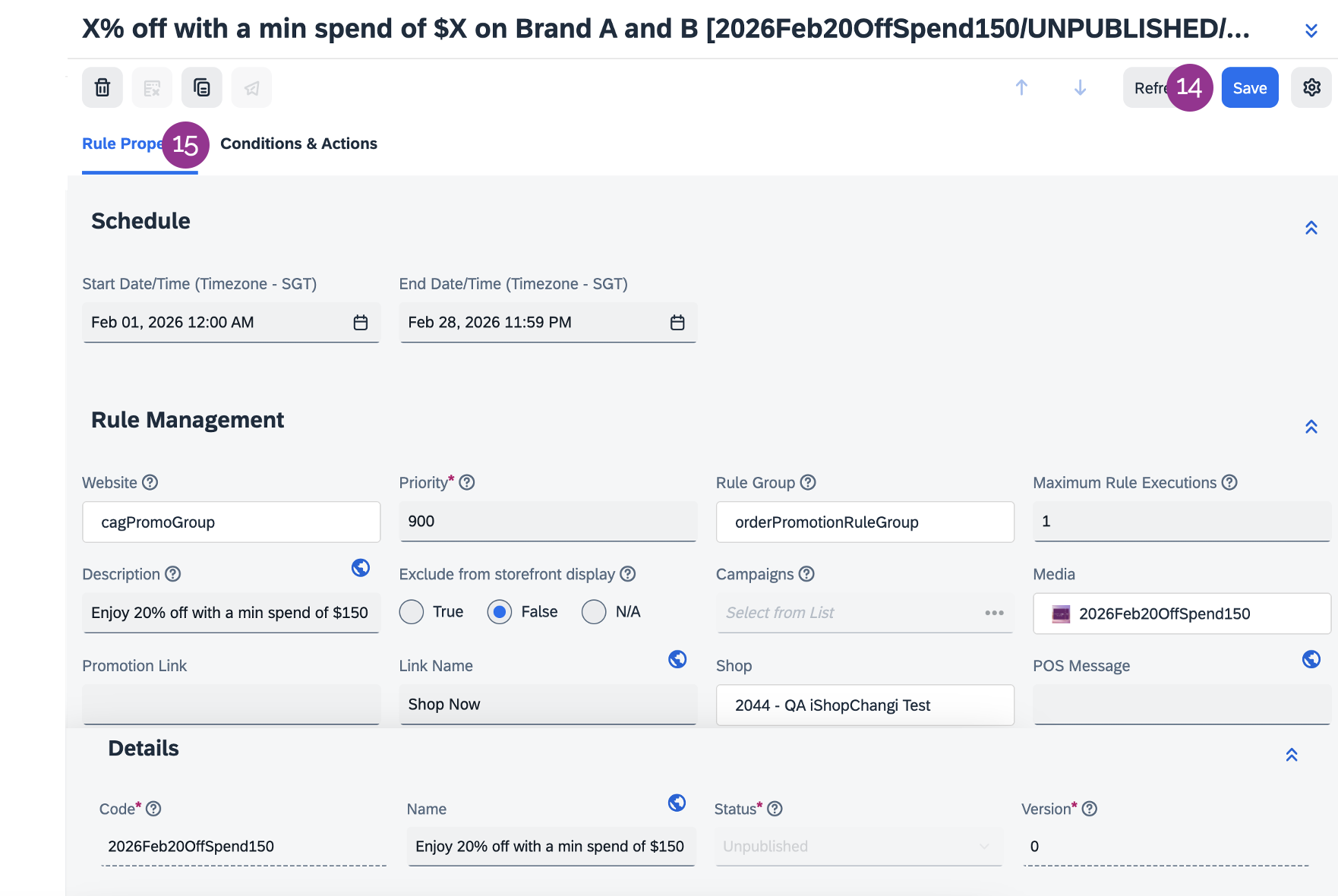Click the up arrow navigation icon
1338x896 pixels.
coord(1021,88)
